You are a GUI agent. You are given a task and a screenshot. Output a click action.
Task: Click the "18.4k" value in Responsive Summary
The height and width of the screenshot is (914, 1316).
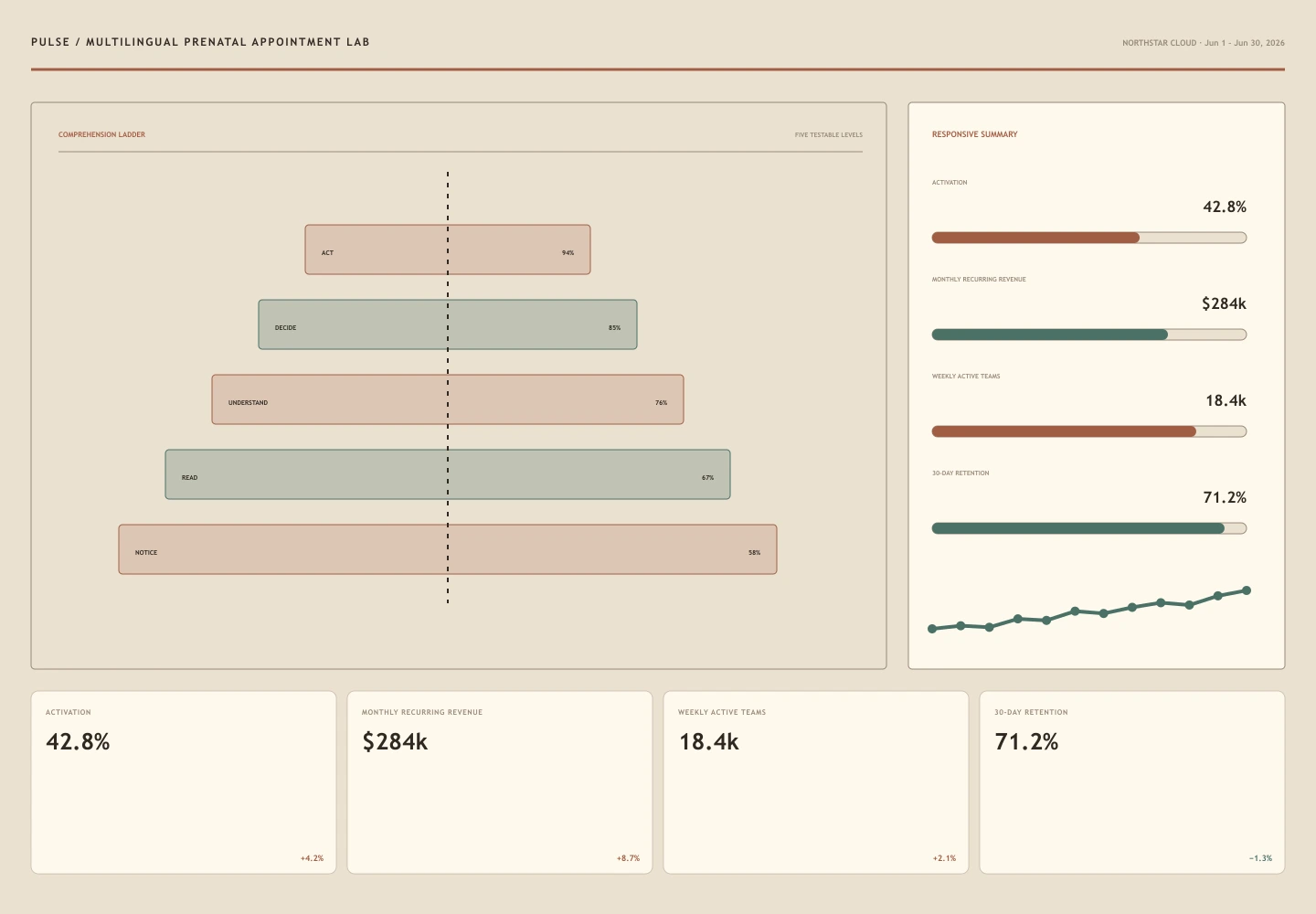1226,400
